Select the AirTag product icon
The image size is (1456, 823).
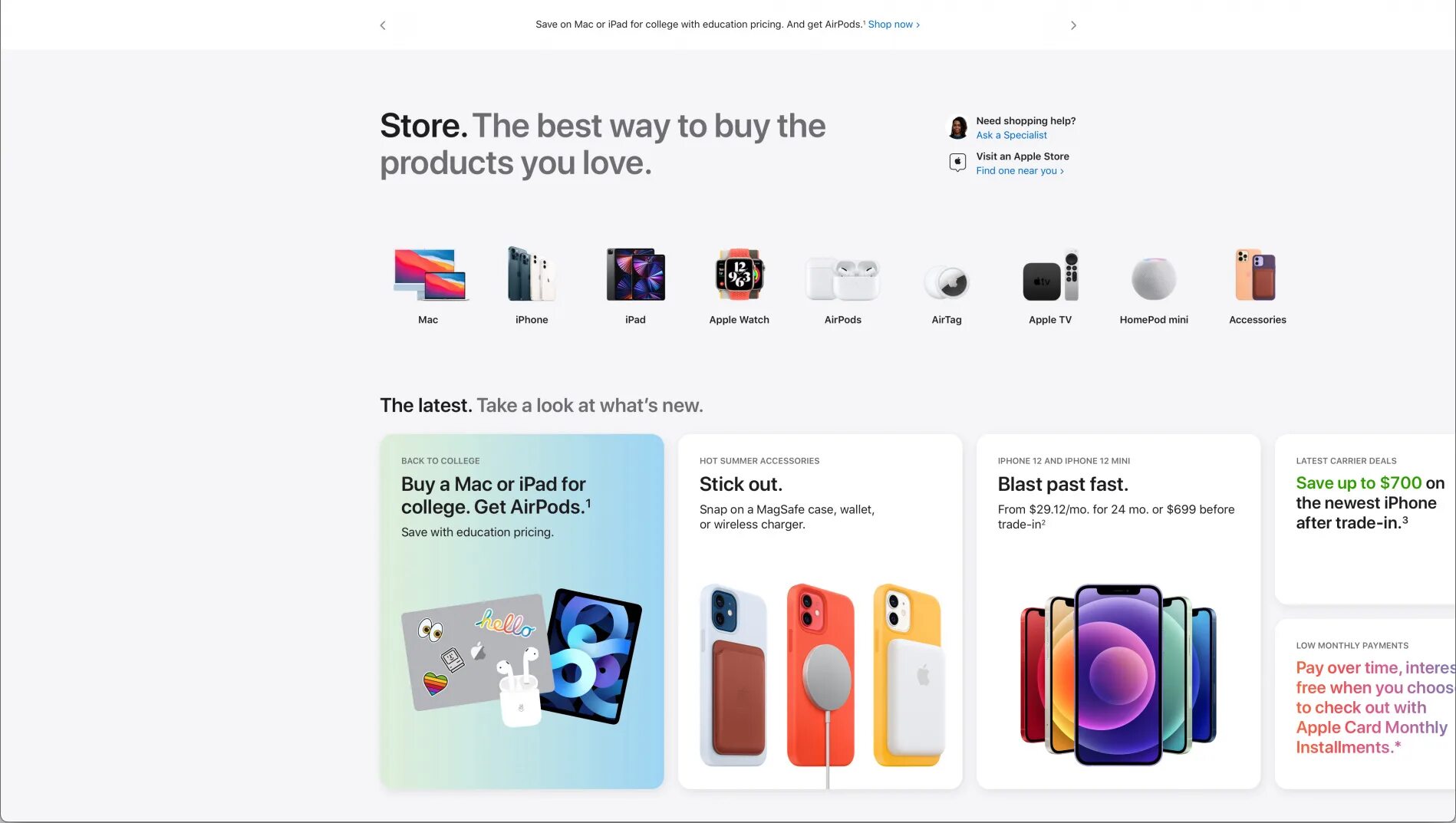(947, 282)
